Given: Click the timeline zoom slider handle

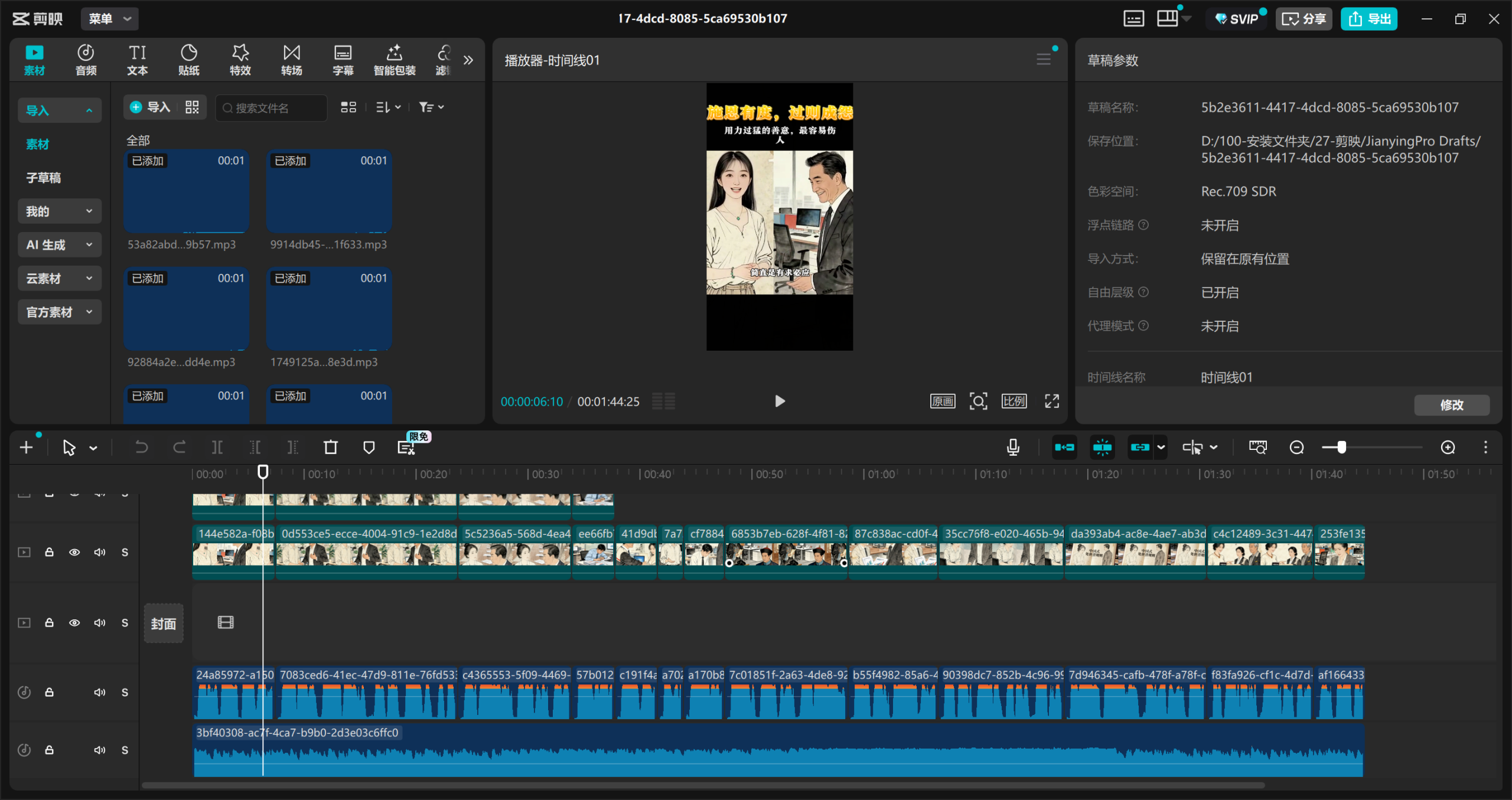Looking at the screenshot, I should click(x=1341, y=448).
